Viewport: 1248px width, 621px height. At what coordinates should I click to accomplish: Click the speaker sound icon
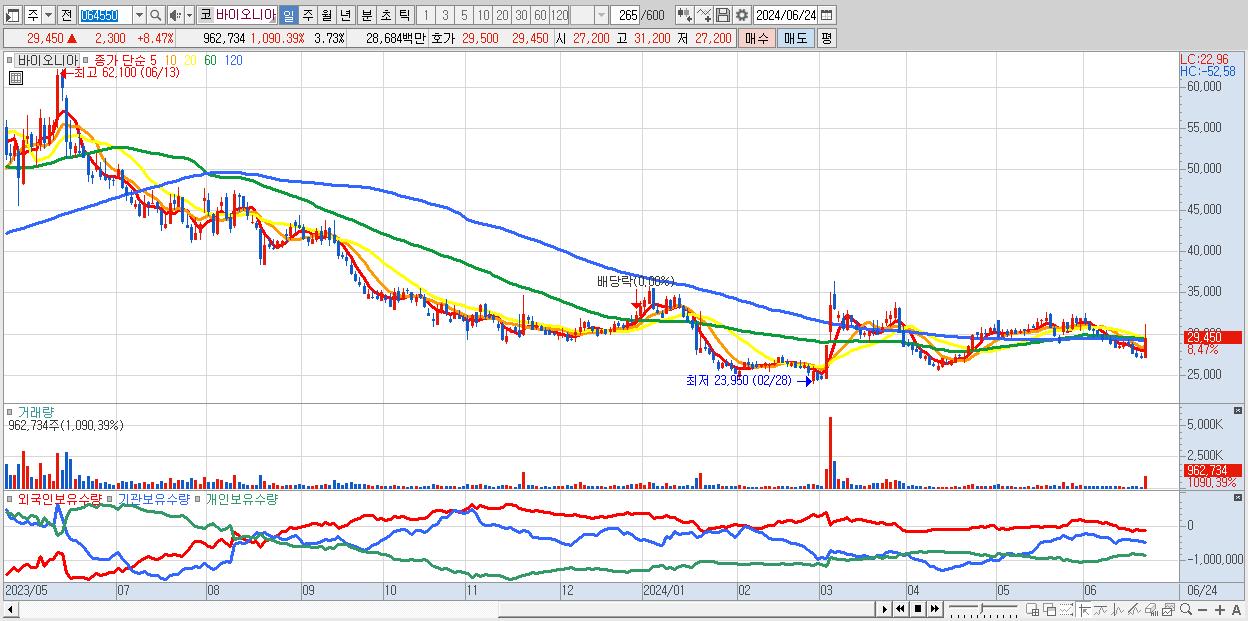(x=175, y=16)
